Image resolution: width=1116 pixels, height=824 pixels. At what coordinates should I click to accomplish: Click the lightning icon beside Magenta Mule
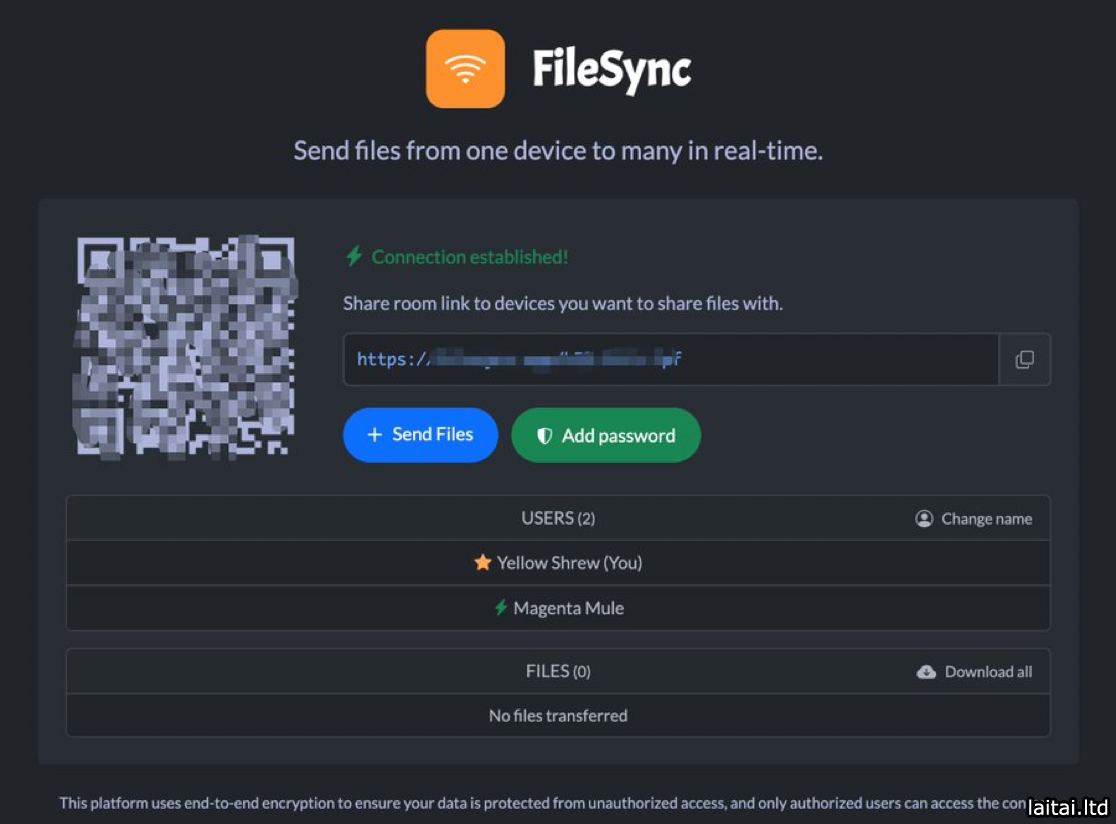click(x=501, y=608)
